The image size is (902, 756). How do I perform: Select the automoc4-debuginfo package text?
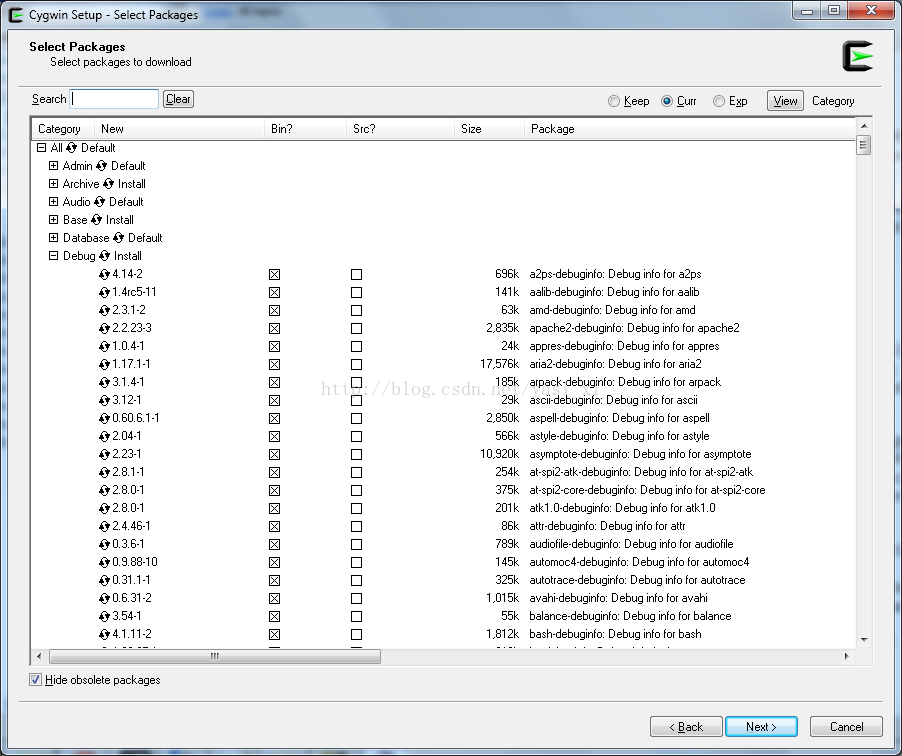(x=639, y=562)
